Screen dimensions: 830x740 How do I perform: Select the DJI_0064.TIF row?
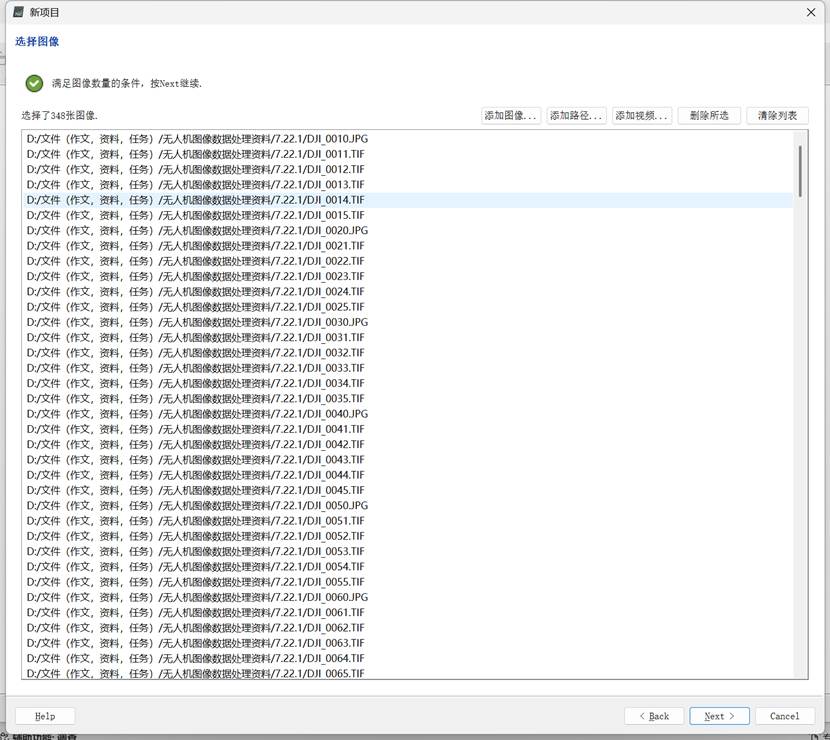[x=409, y=658]
